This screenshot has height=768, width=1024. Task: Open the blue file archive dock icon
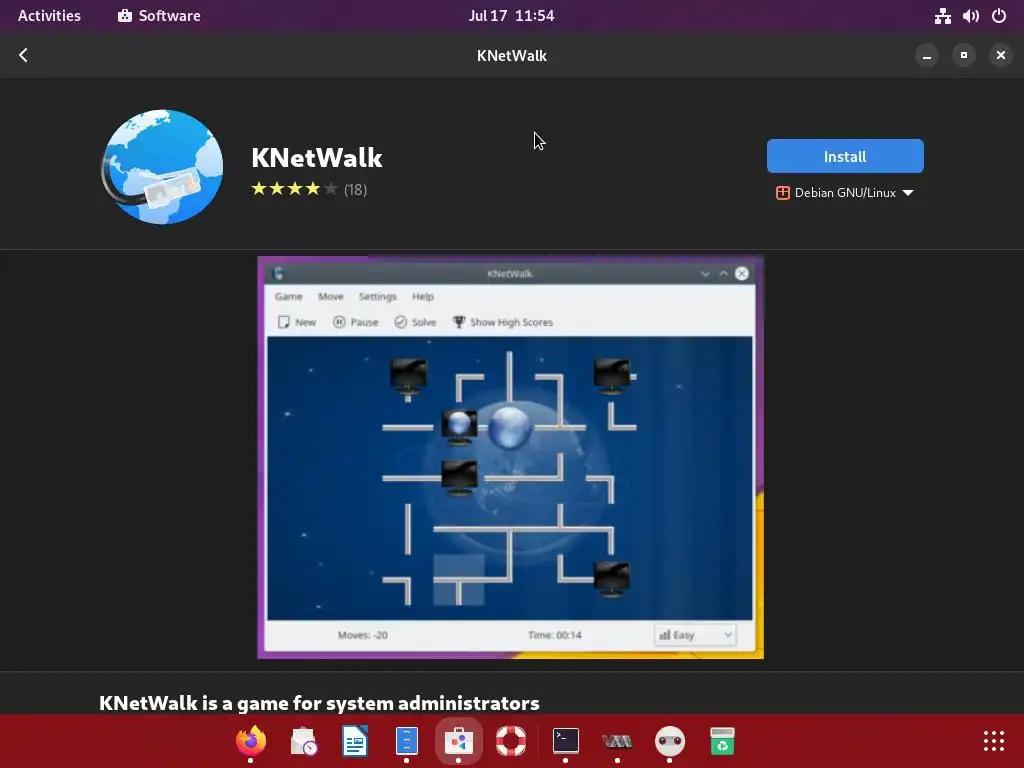pos(406,741)
